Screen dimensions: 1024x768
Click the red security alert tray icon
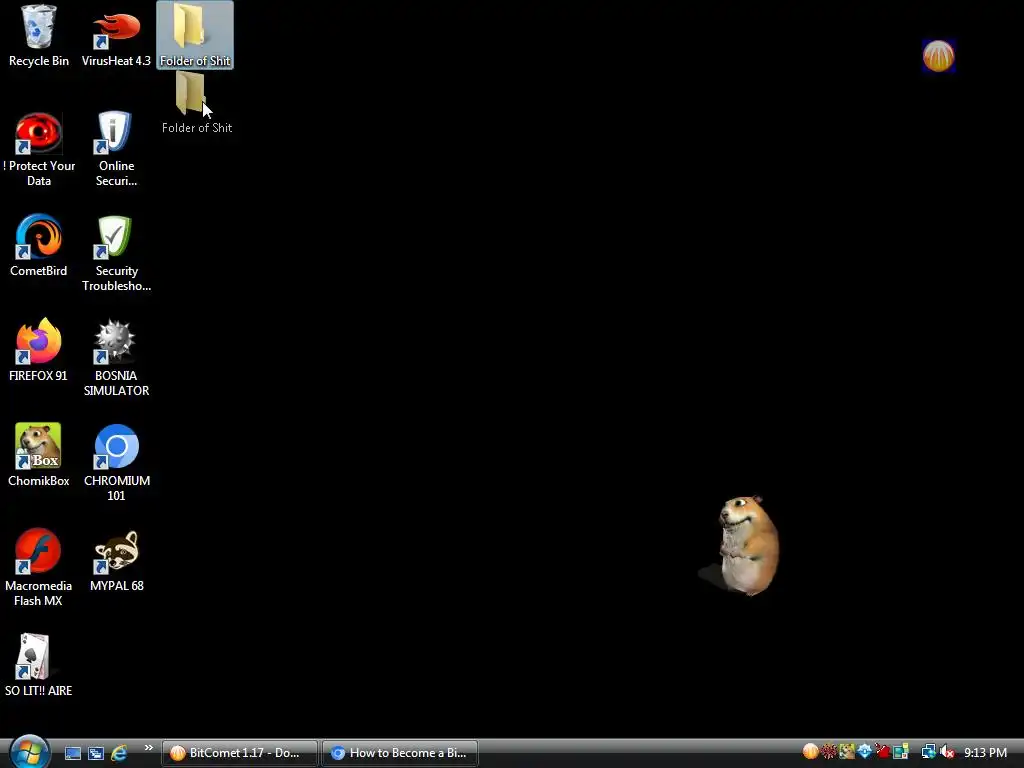882,752
